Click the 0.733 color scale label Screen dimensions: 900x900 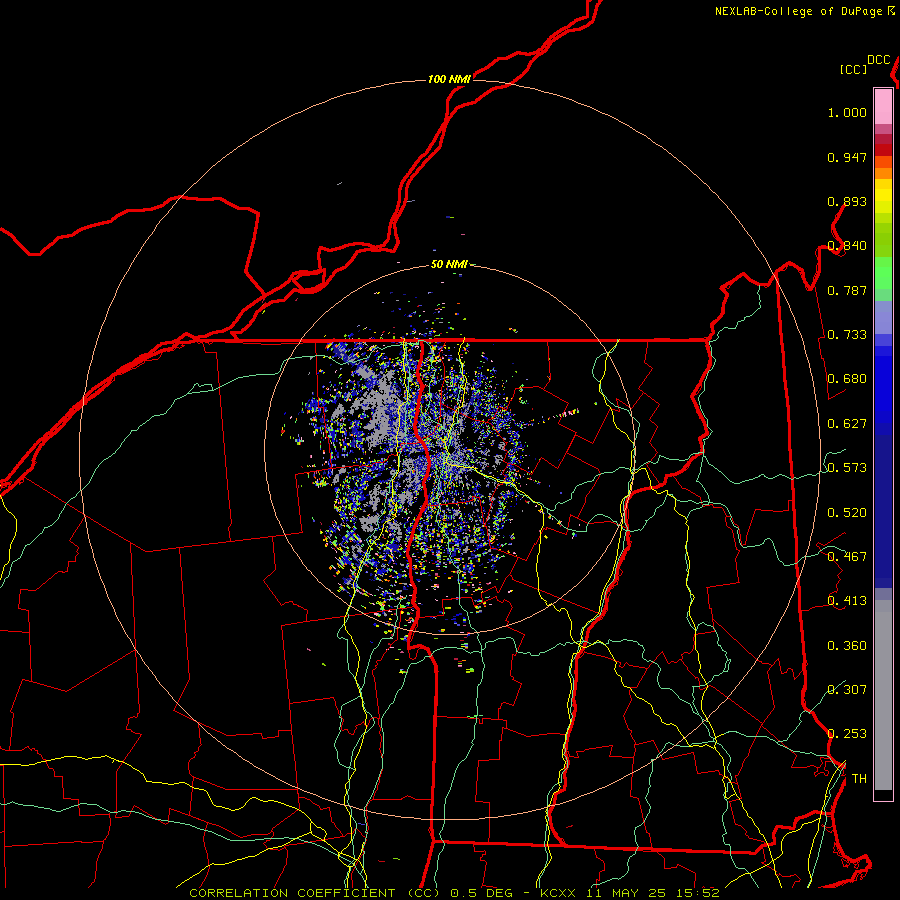pos(847,335)
